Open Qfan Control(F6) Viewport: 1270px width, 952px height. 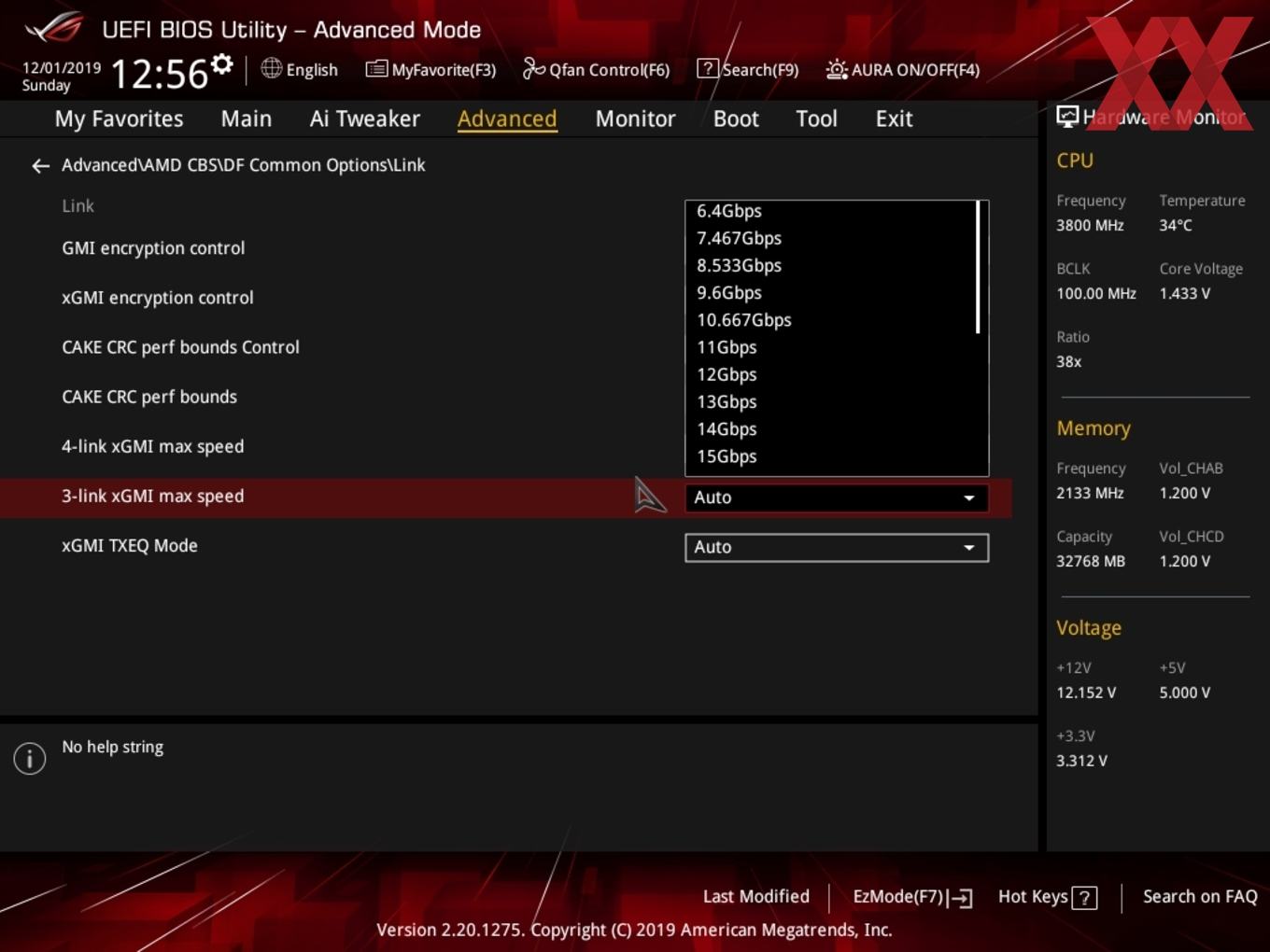(596, 70)
